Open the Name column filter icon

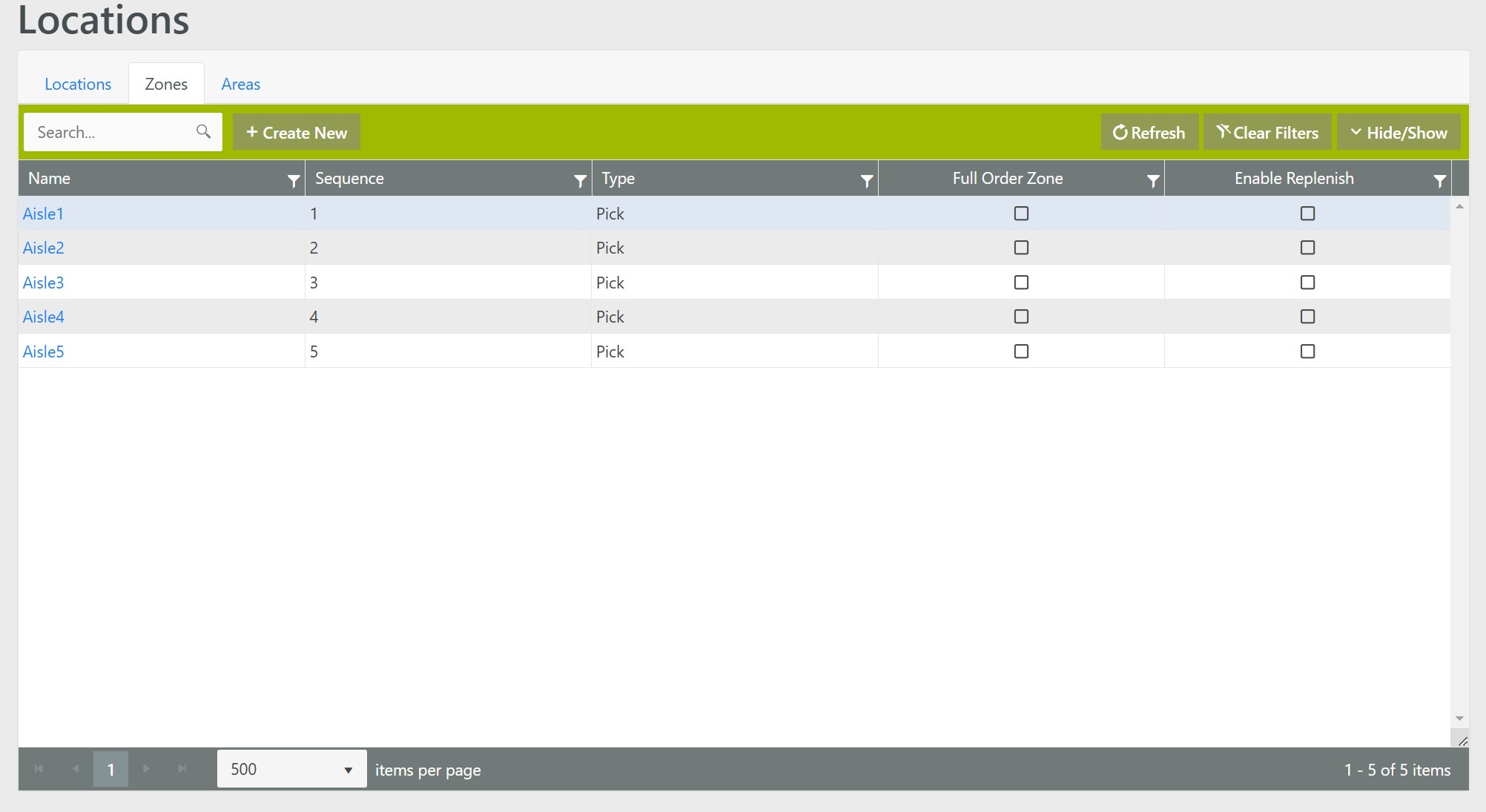coord(294,180)
